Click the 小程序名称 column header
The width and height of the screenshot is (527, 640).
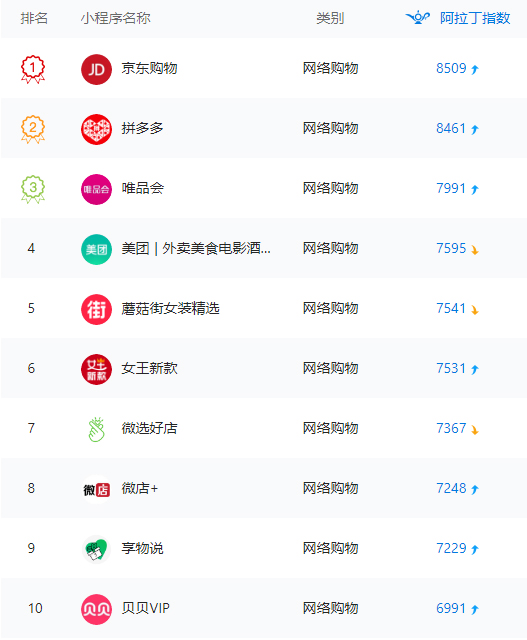116,18
